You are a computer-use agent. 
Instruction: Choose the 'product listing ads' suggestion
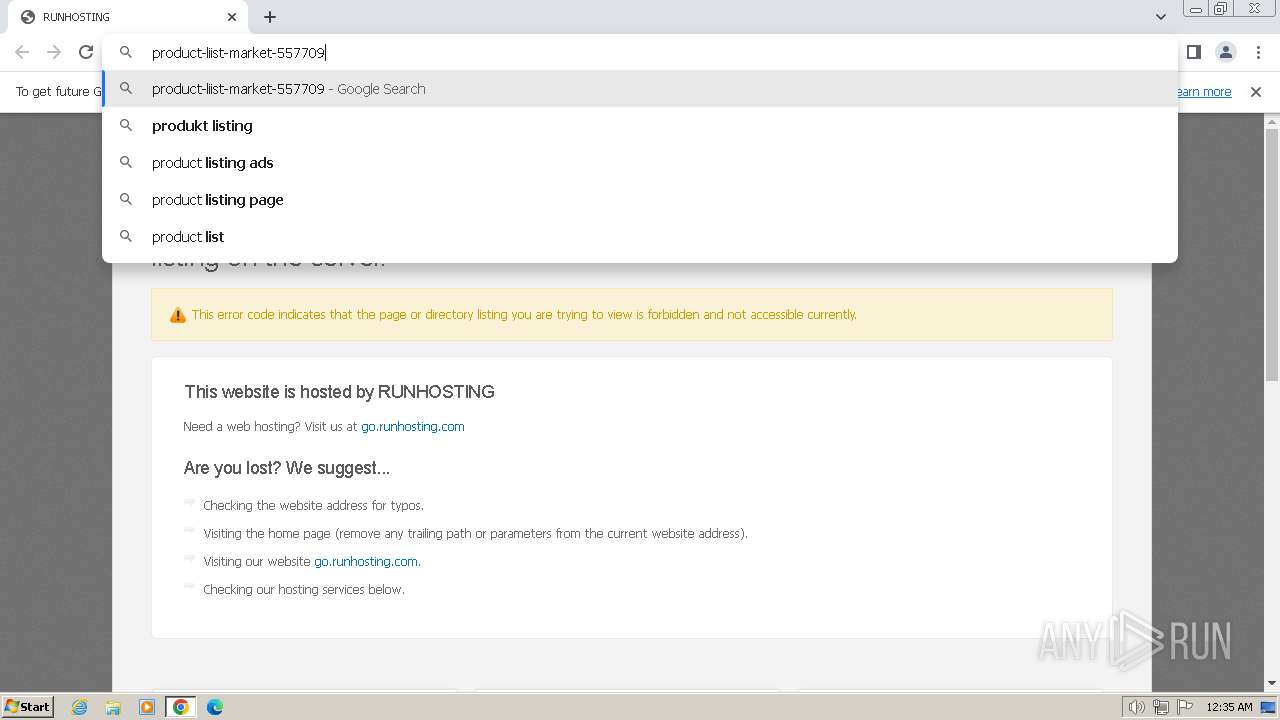[x=640, y=163]
